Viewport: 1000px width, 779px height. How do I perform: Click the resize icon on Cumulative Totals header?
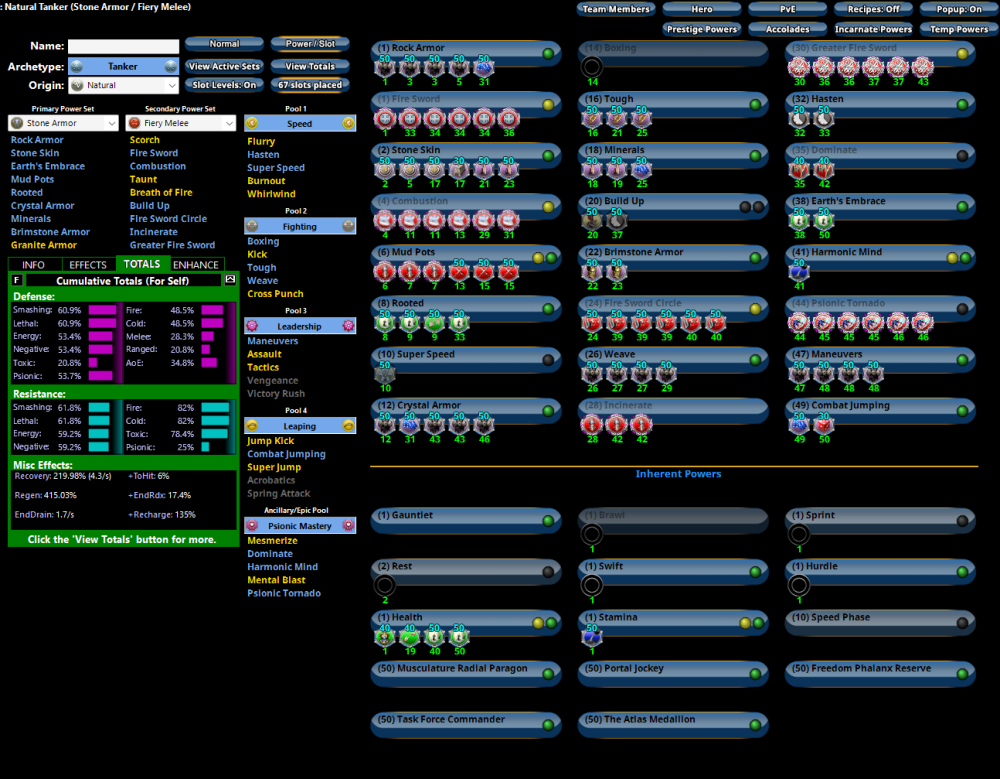point(229,281)
